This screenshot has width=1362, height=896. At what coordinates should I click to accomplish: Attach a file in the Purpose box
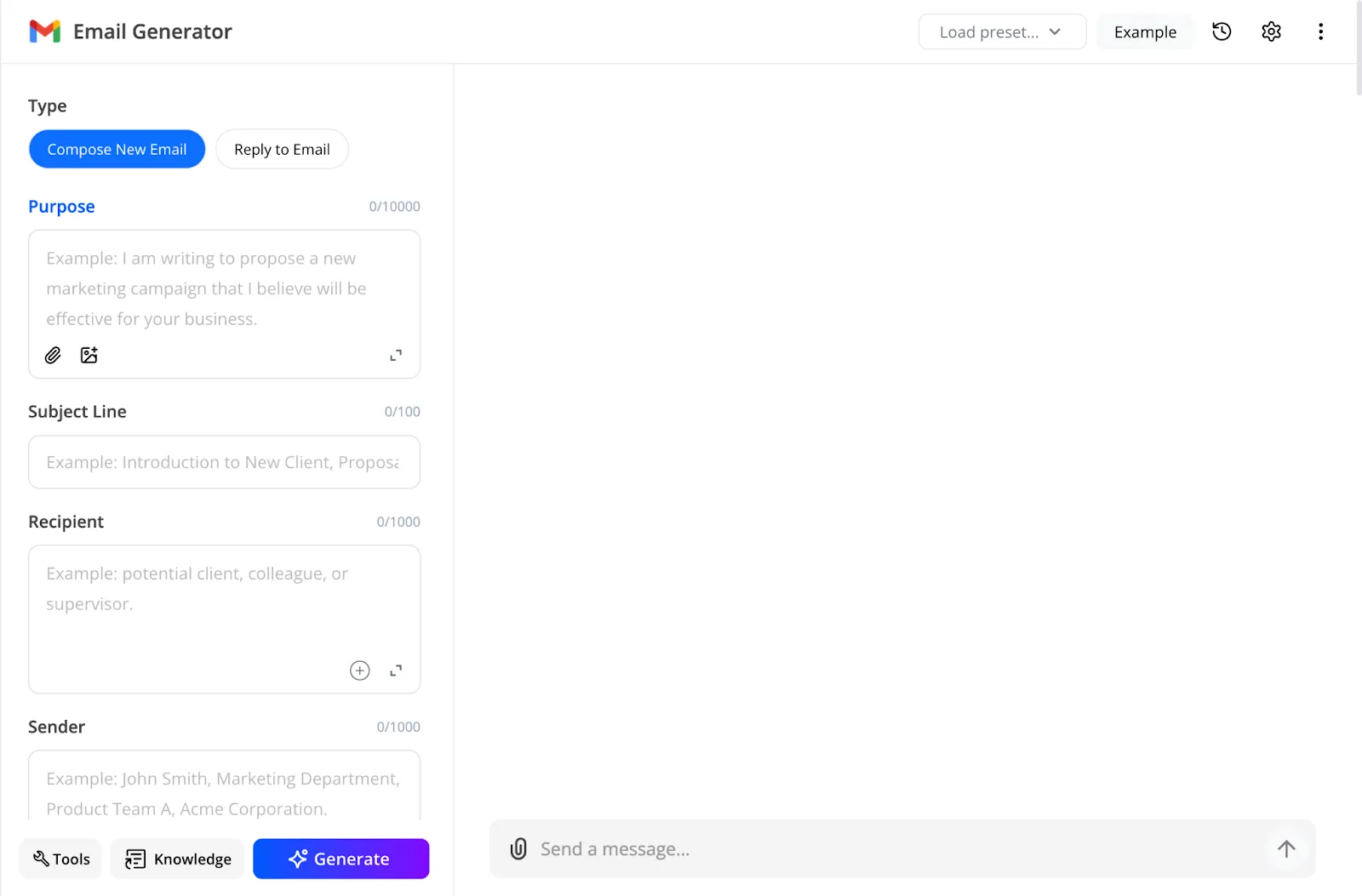[53, 355]
